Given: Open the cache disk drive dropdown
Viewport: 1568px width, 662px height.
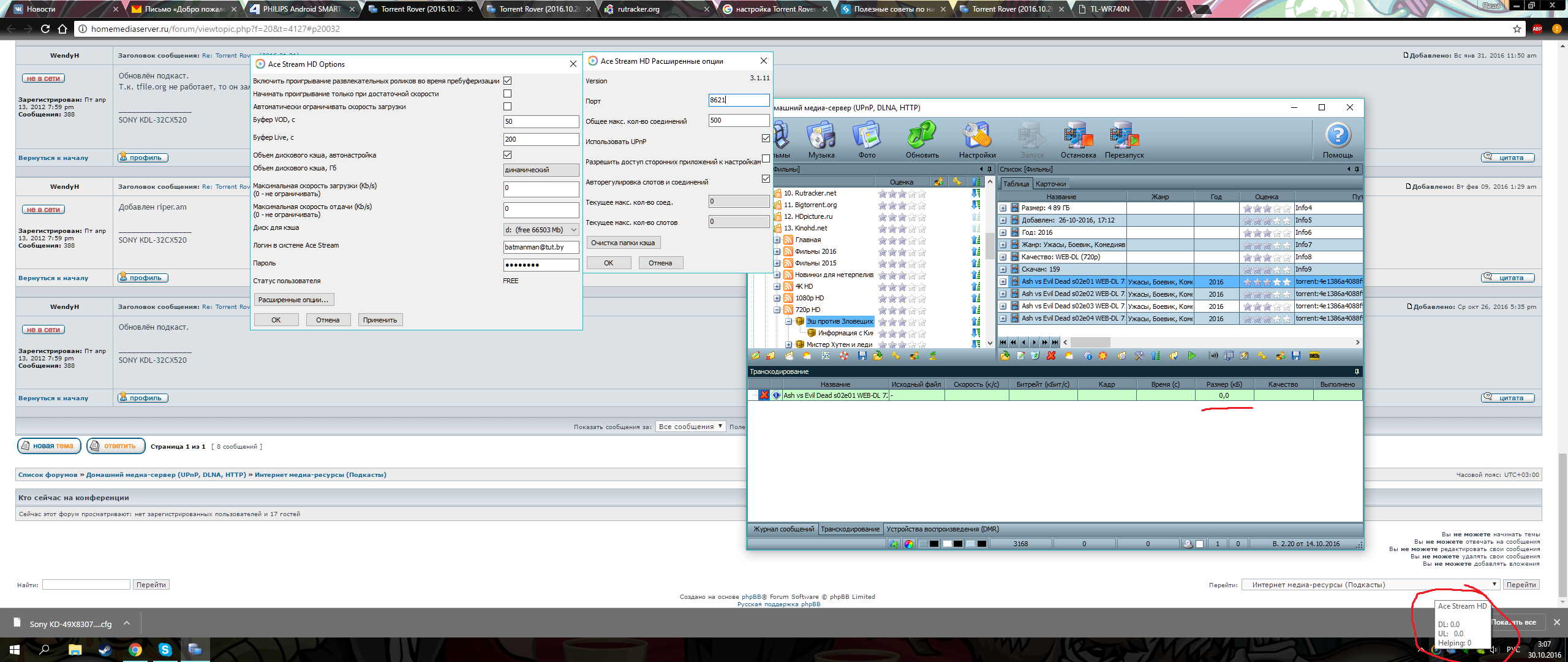Looking at the screenshot, I should 541,230.
